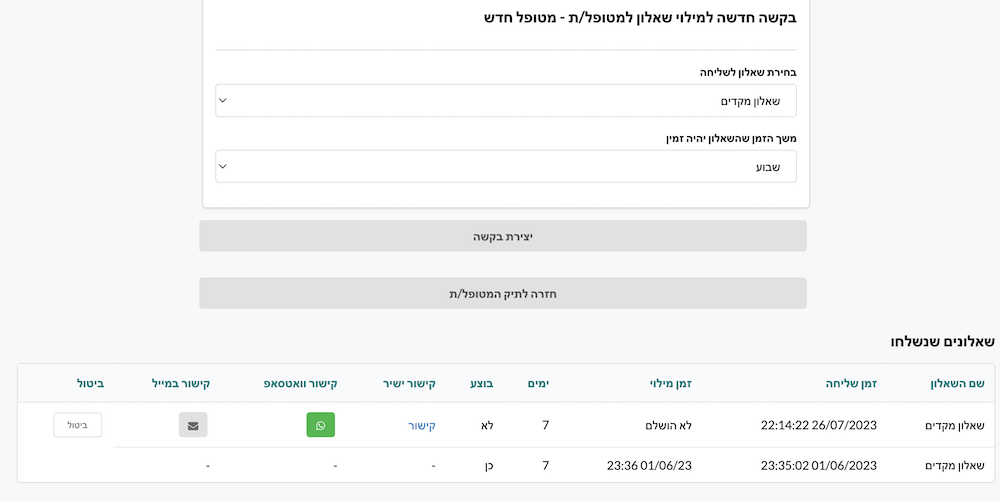The image size is (1000, 502).
Task: Expand the שבוע availability duration dropdown
Action: [x=506, y=166]
